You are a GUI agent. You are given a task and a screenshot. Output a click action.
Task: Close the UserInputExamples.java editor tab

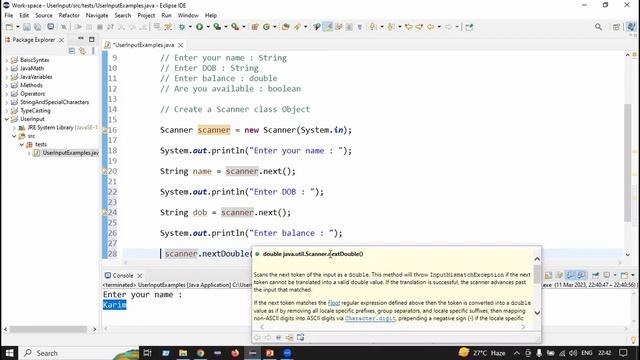click(x=180, y=45)
